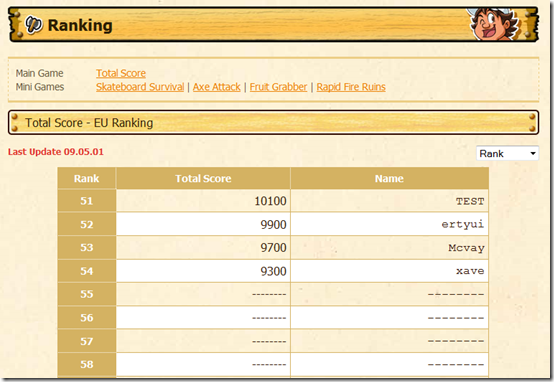Screen dimensions: 554x382
Task: Select rank 57 cell
Action: point(87,341)
